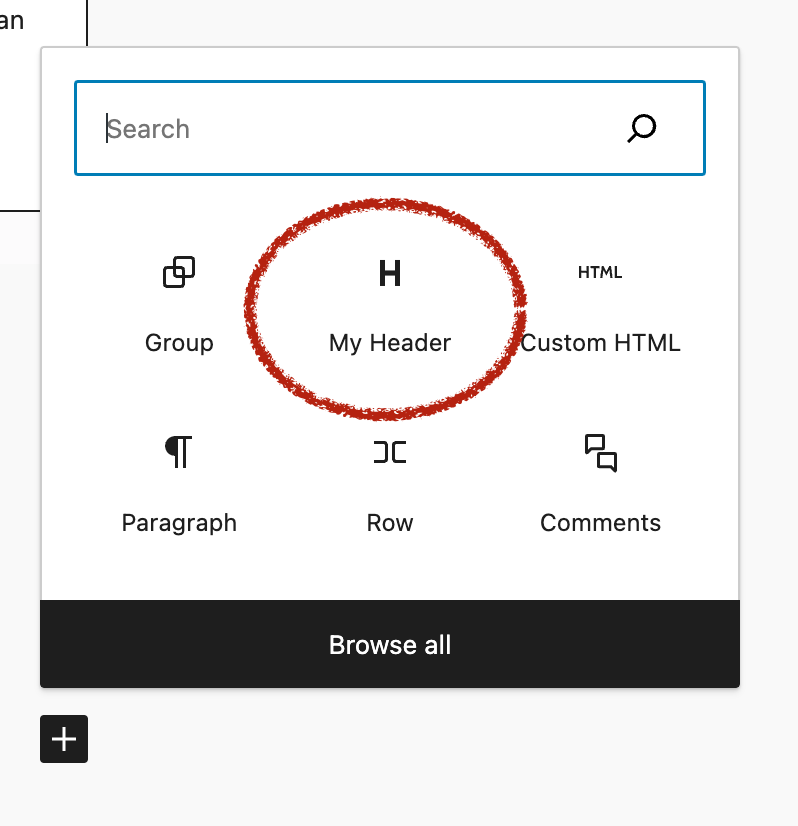The image size is (798, 826).
Task: Click blank popover space below Paragraph label
Action: click(179, 570)
